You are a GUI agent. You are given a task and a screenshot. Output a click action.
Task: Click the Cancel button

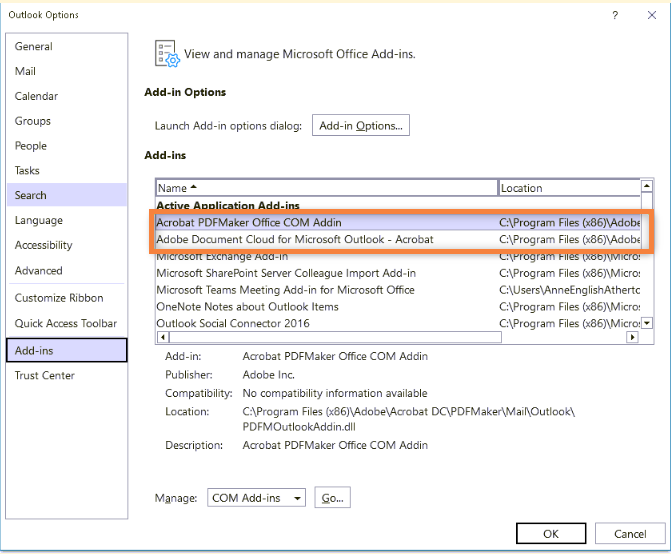click(630, 534)
